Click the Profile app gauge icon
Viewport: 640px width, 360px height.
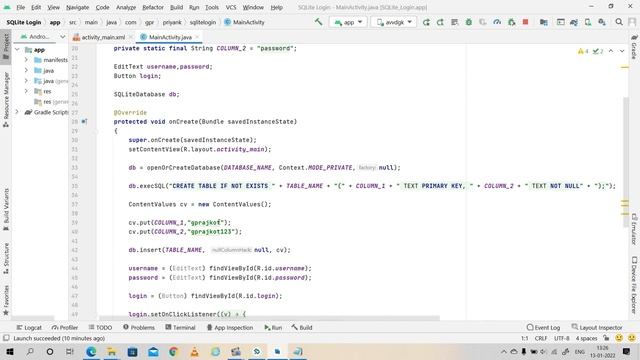[x=497, y=22]
